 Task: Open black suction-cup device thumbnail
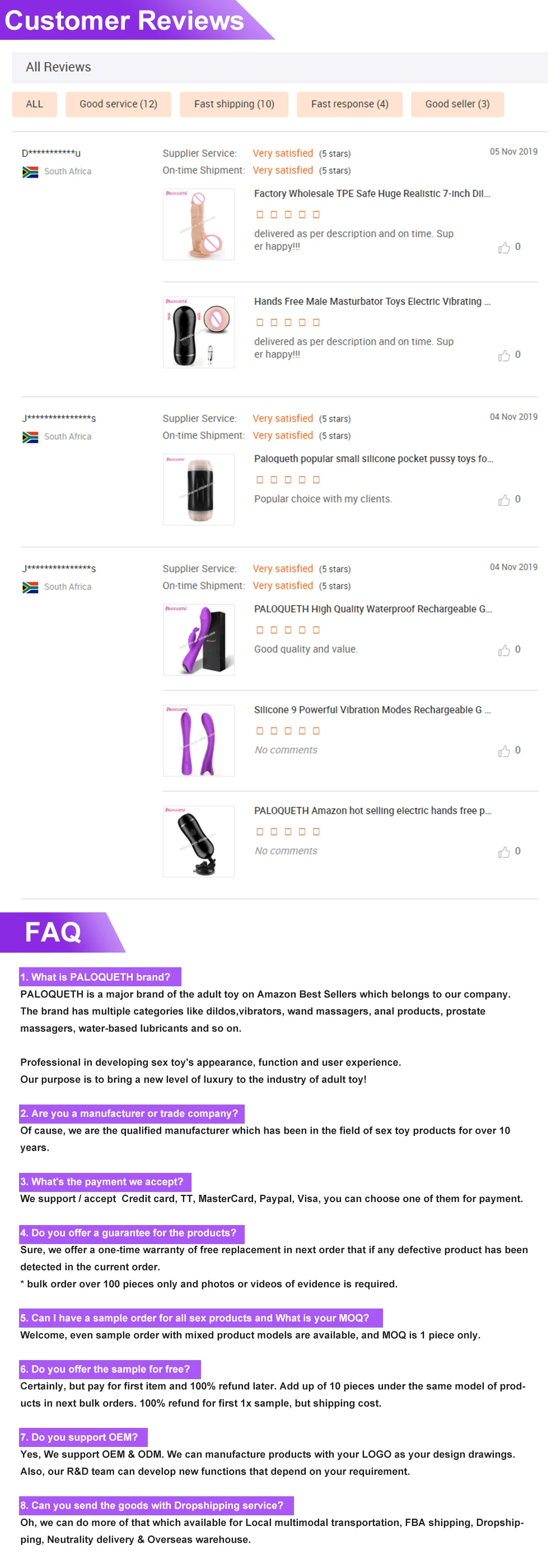click(199, 841)
